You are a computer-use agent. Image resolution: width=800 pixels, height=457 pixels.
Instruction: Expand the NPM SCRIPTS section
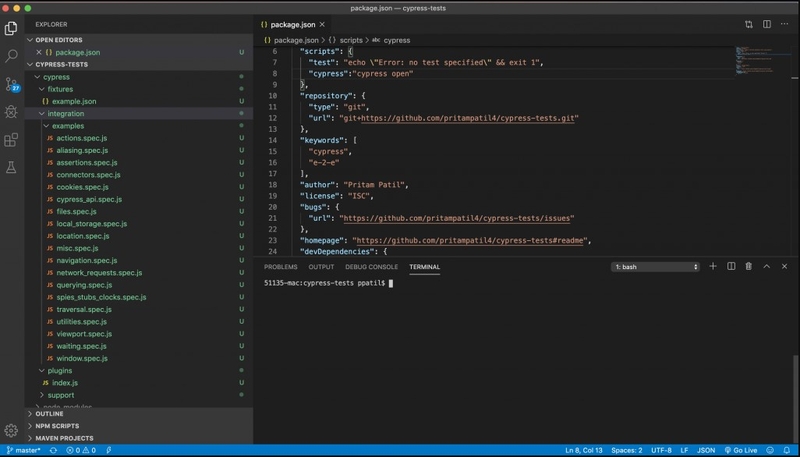pyautogui.click(x=57, y=426)
